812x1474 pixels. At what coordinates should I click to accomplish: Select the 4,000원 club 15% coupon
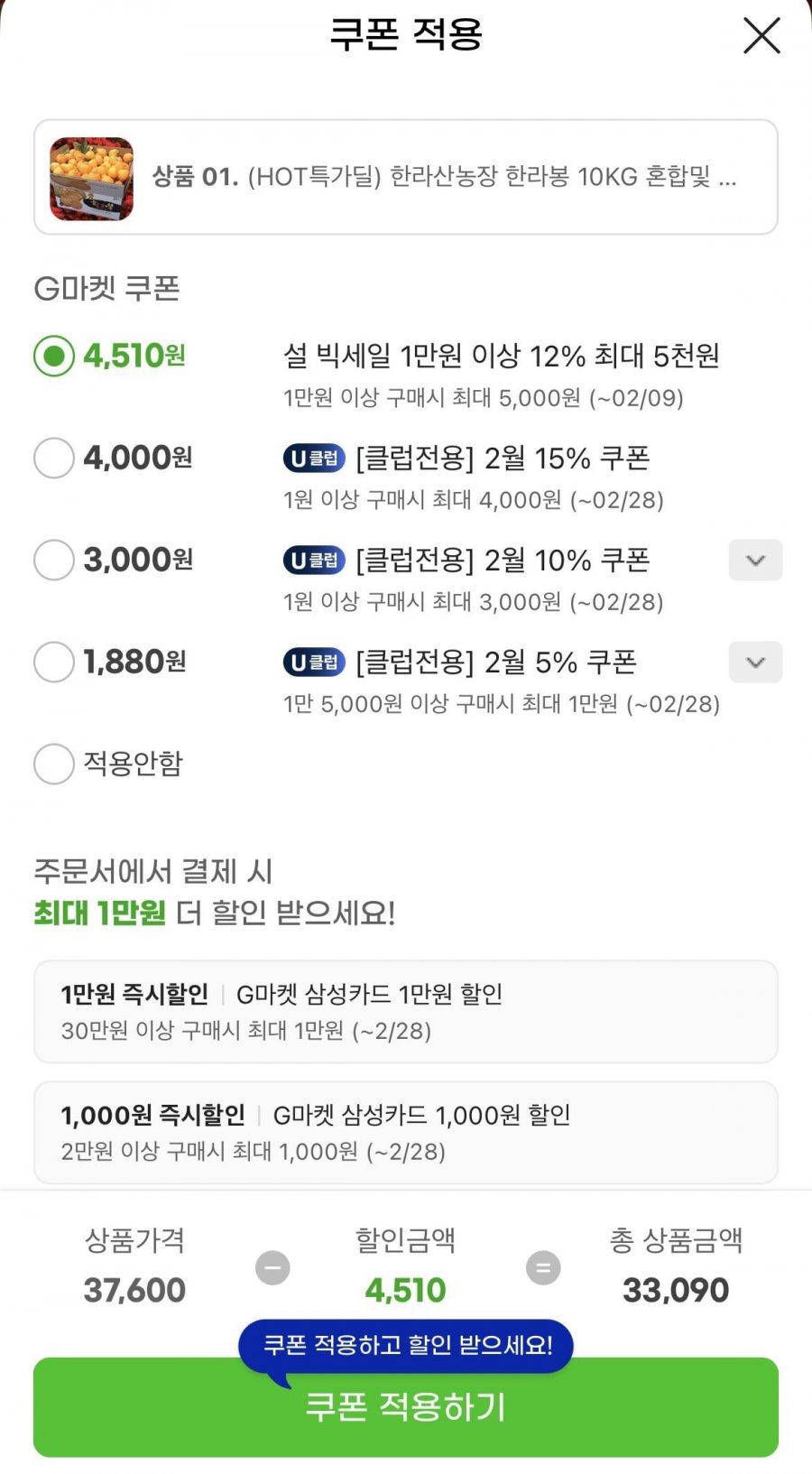54,459
